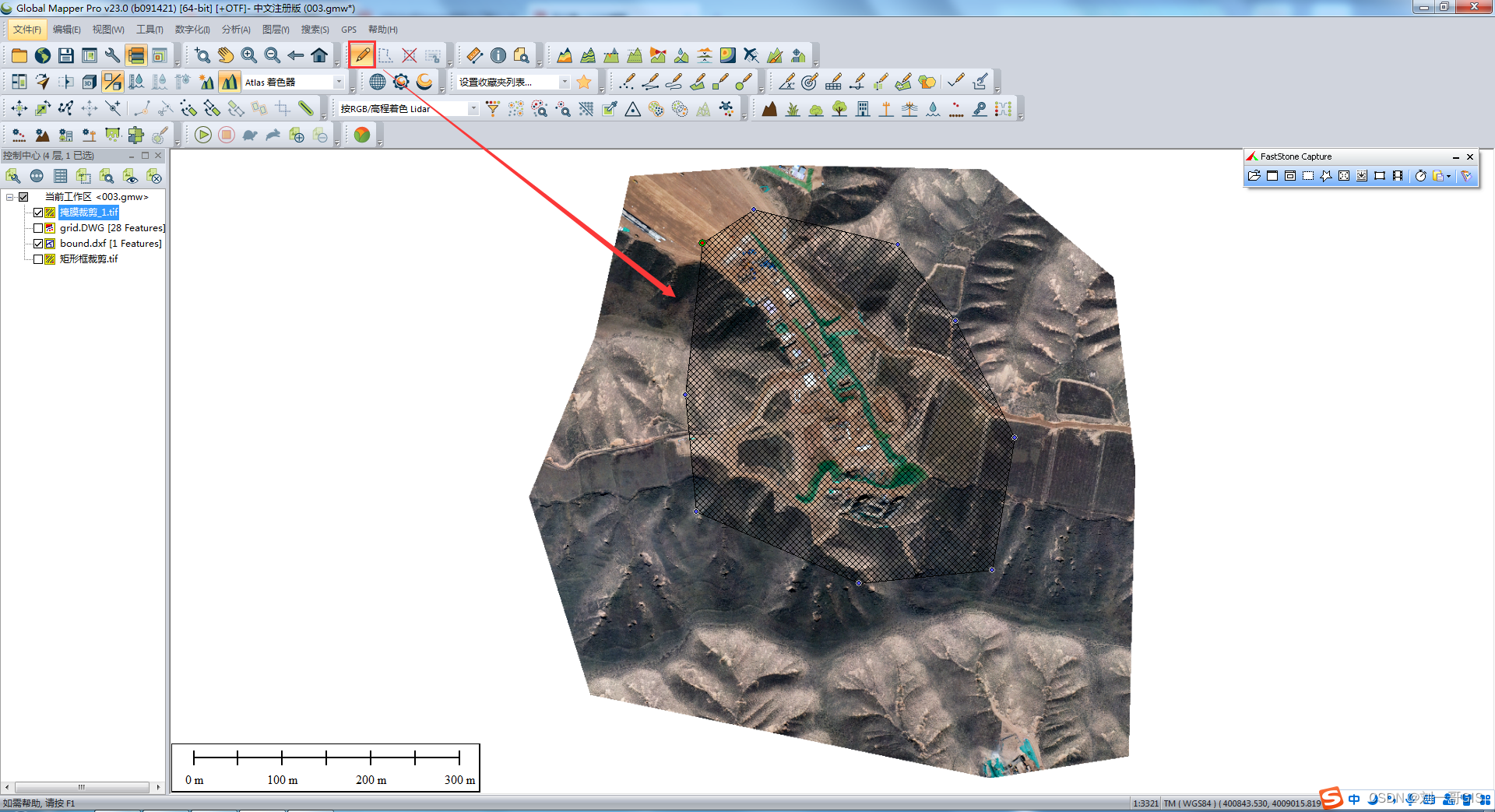The height and width of the screenshot is (812, 1495).
Task: Click the 3D view cube icon
Action: (90, 82)
